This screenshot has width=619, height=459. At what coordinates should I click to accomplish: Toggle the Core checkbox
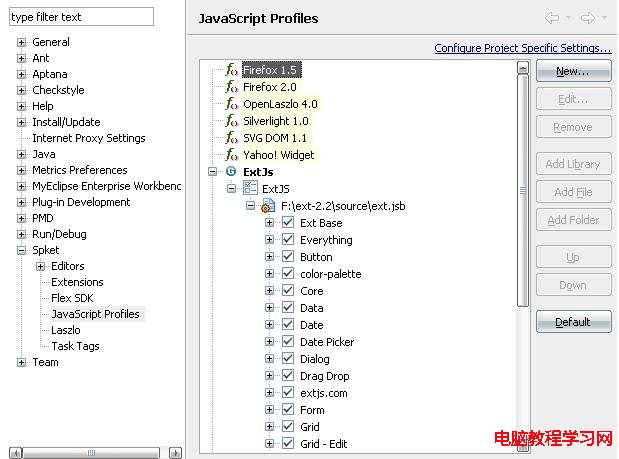(288, 290)
